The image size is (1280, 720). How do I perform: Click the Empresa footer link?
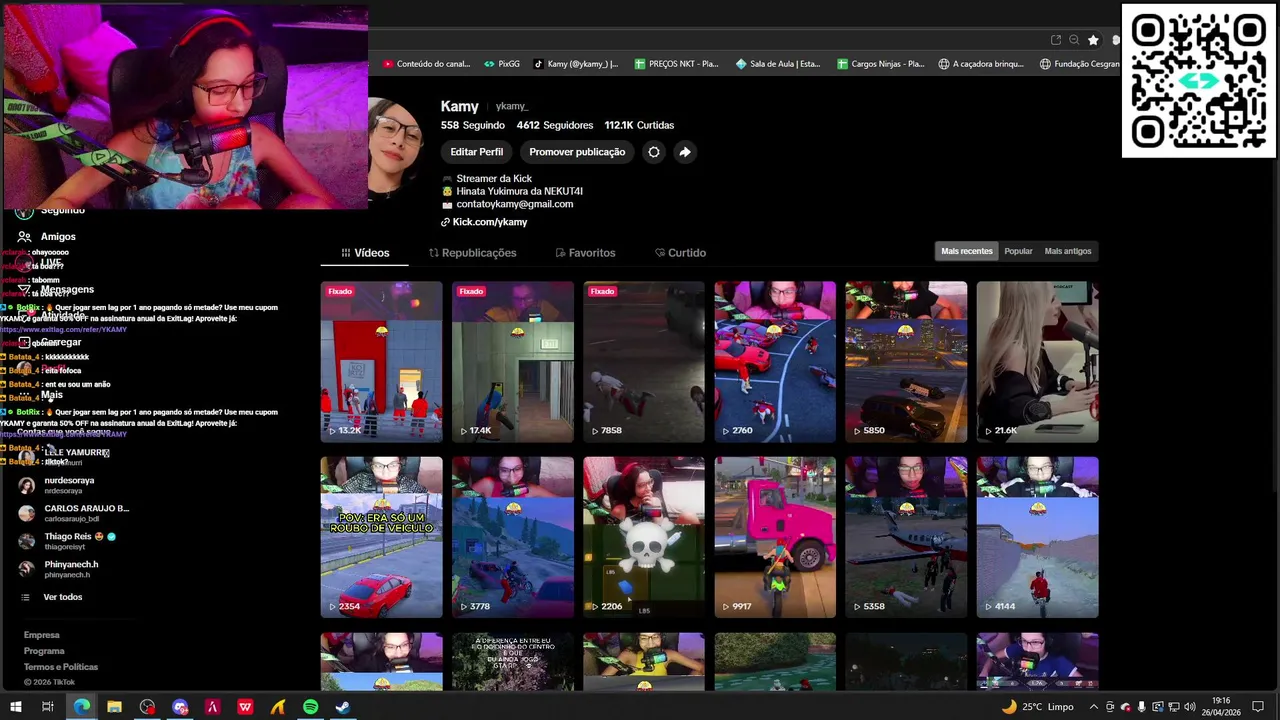point(42,635)
